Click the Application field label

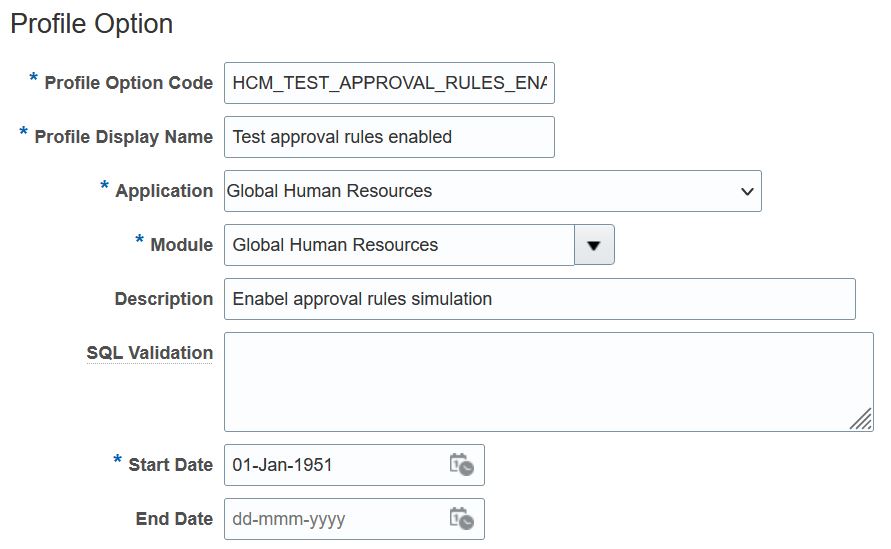164,191
